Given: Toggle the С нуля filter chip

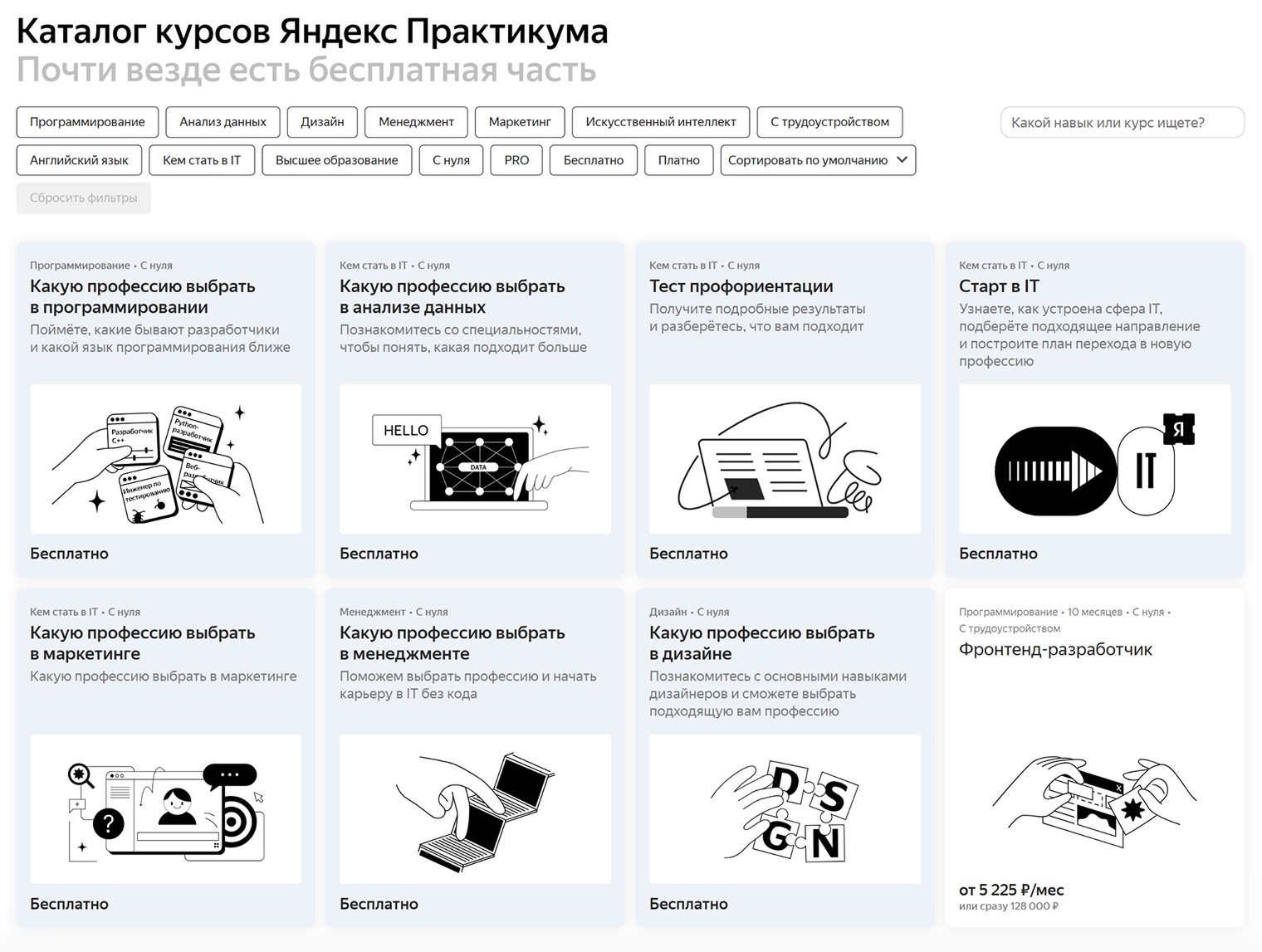Looking at the screenshot, I should click(451, 160).
